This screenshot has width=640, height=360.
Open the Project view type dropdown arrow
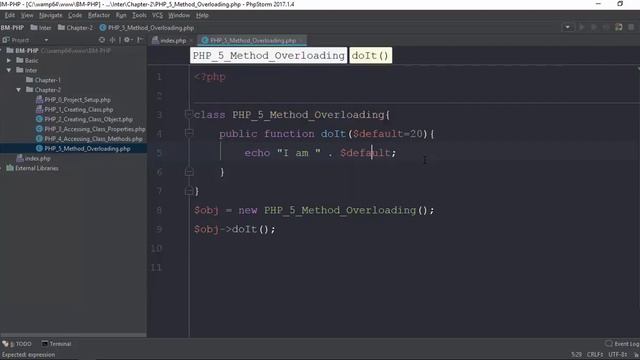pos(46,40)
